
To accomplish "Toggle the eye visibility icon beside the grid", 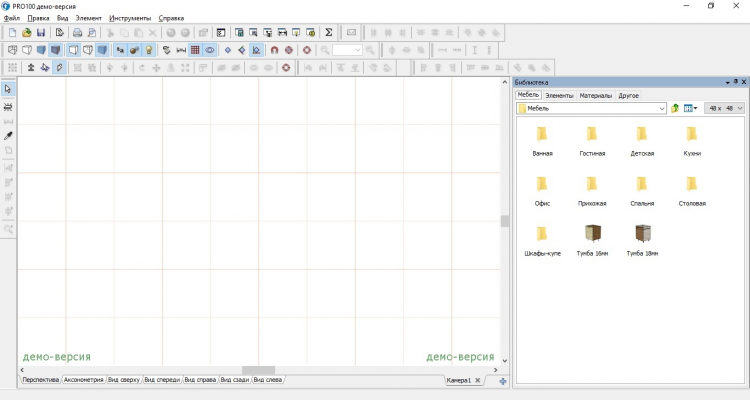I will click(210, 50).
